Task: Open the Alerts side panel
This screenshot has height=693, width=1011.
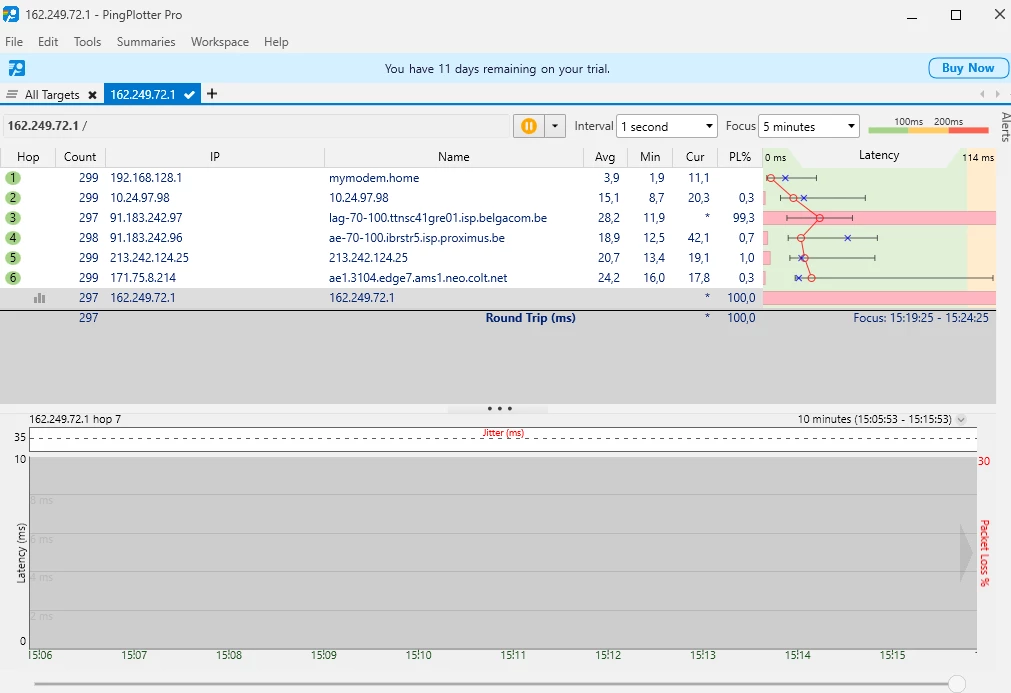Action: 1004,128
